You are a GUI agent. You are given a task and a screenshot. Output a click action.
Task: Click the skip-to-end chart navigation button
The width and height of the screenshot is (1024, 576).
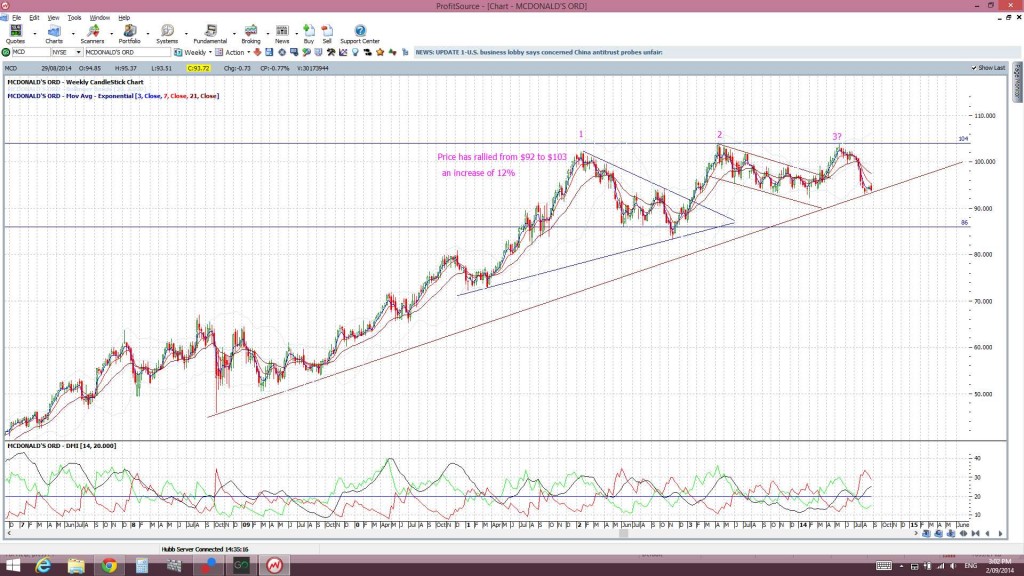pyautogui.click(x=976, y=534)
